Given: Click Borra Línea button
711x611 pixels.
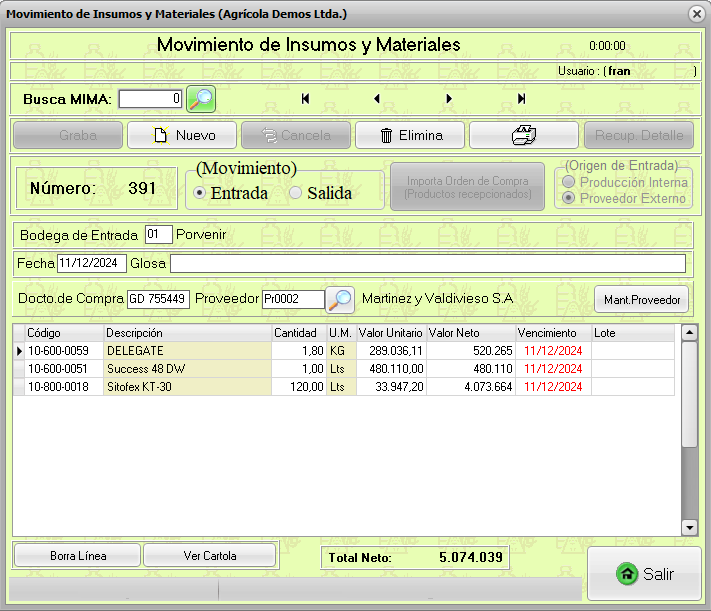Looking at the screenshot, I should [78, 556].
